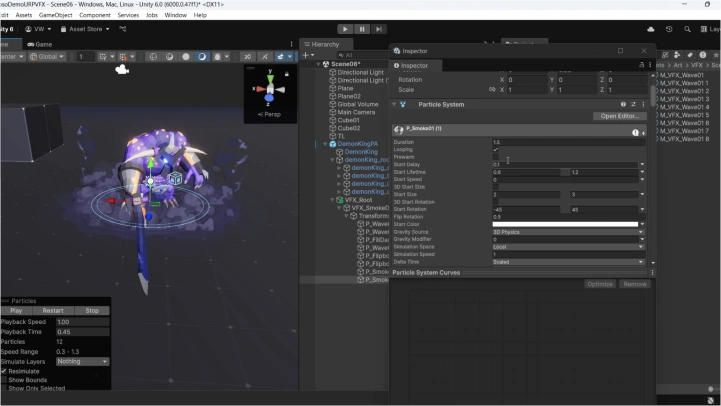Open the Asset Store dropdown
This screenshot has height=406, width=721.
click(x=85, y=29)
